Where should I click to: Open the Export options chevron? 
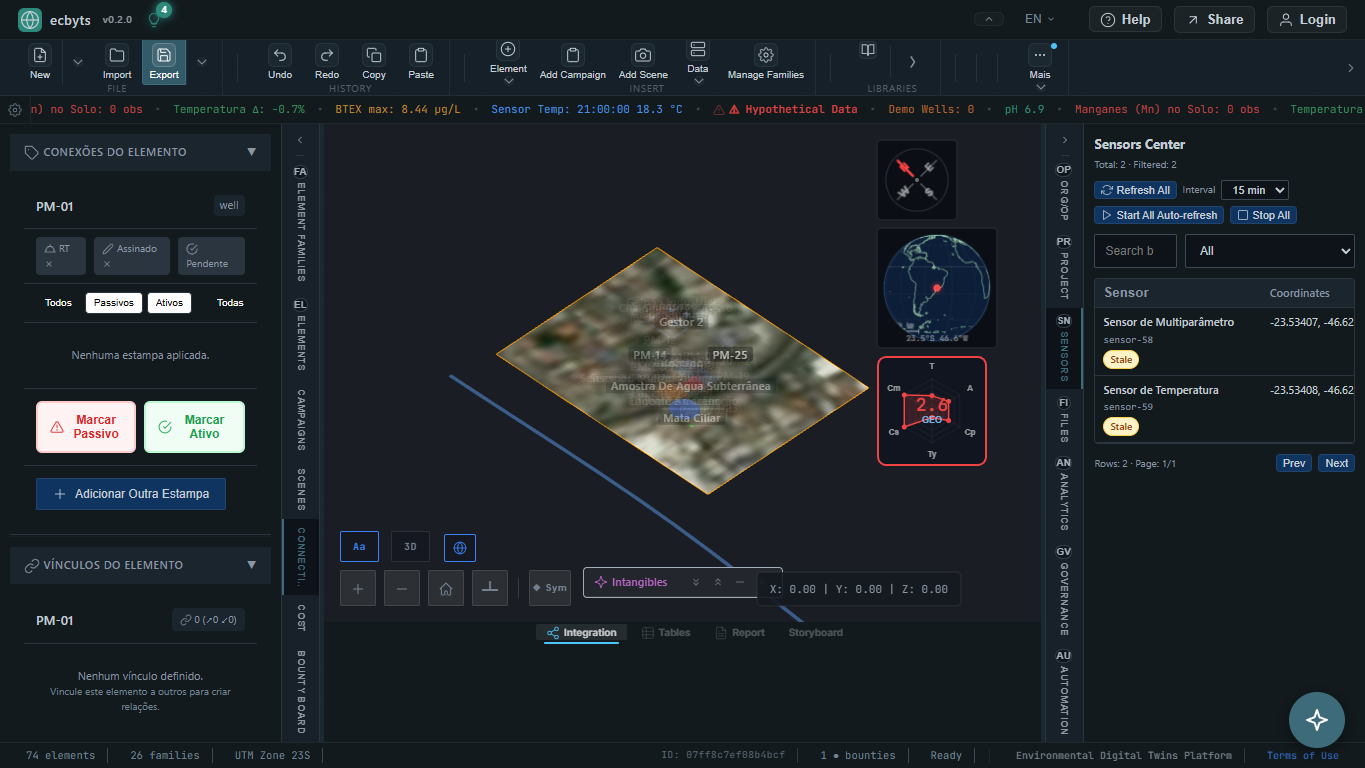[202, 62]
